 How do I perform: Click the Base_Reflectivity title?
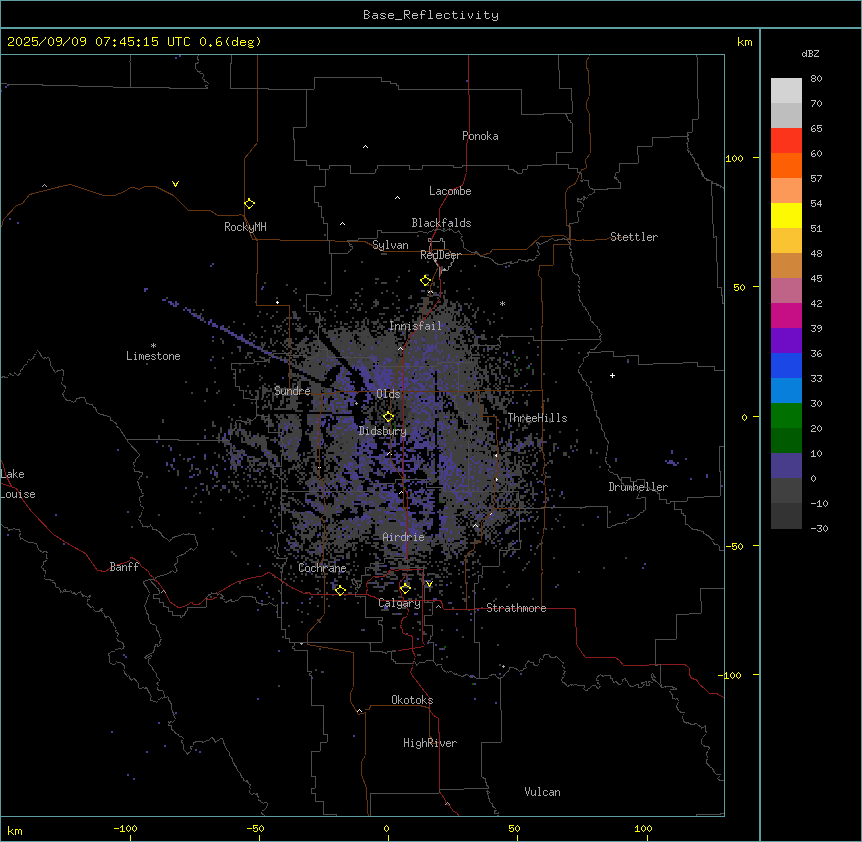click(x=431, y=15)
